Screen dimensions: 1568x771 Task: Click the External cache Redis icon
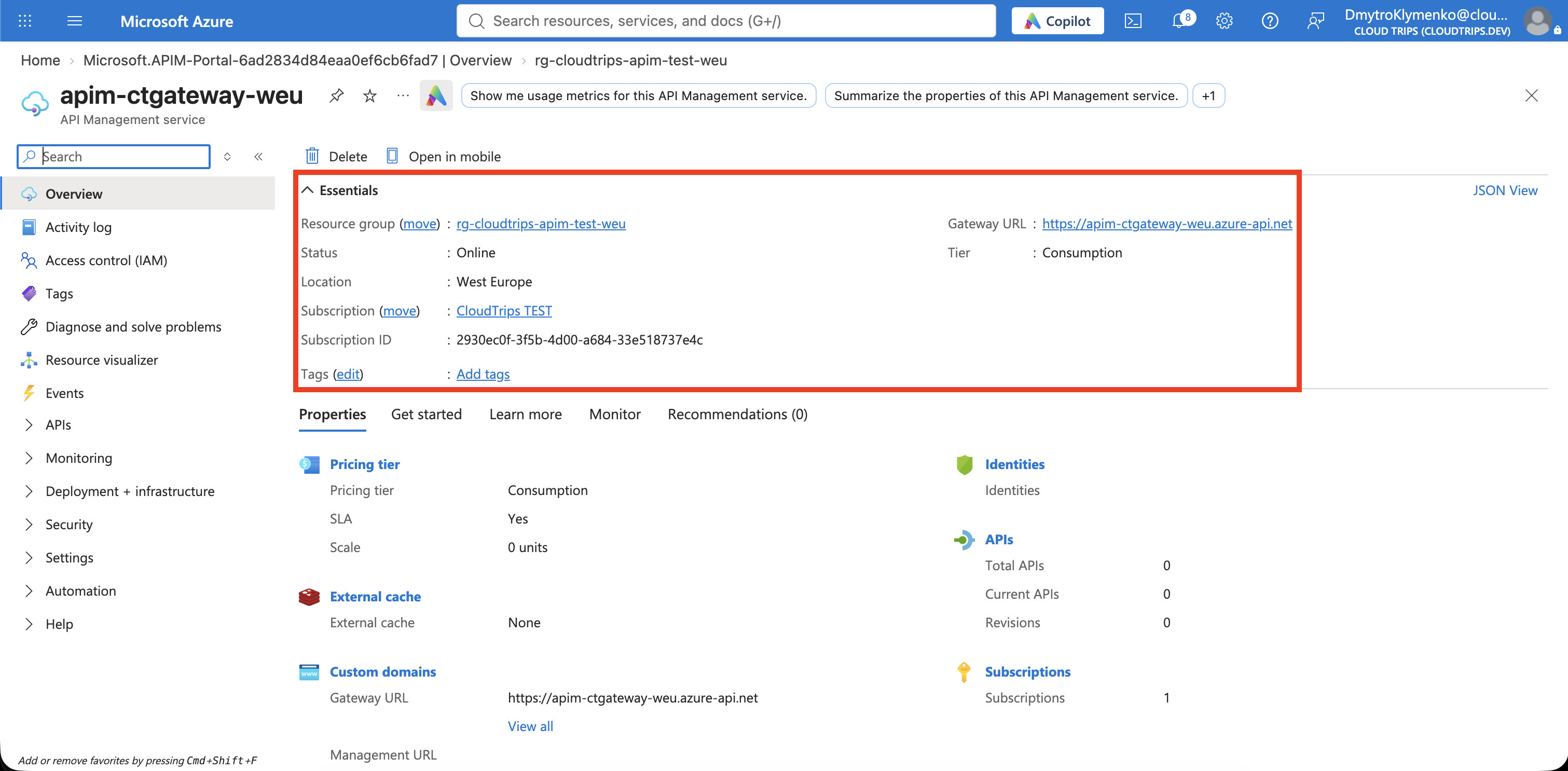(309, 596)
